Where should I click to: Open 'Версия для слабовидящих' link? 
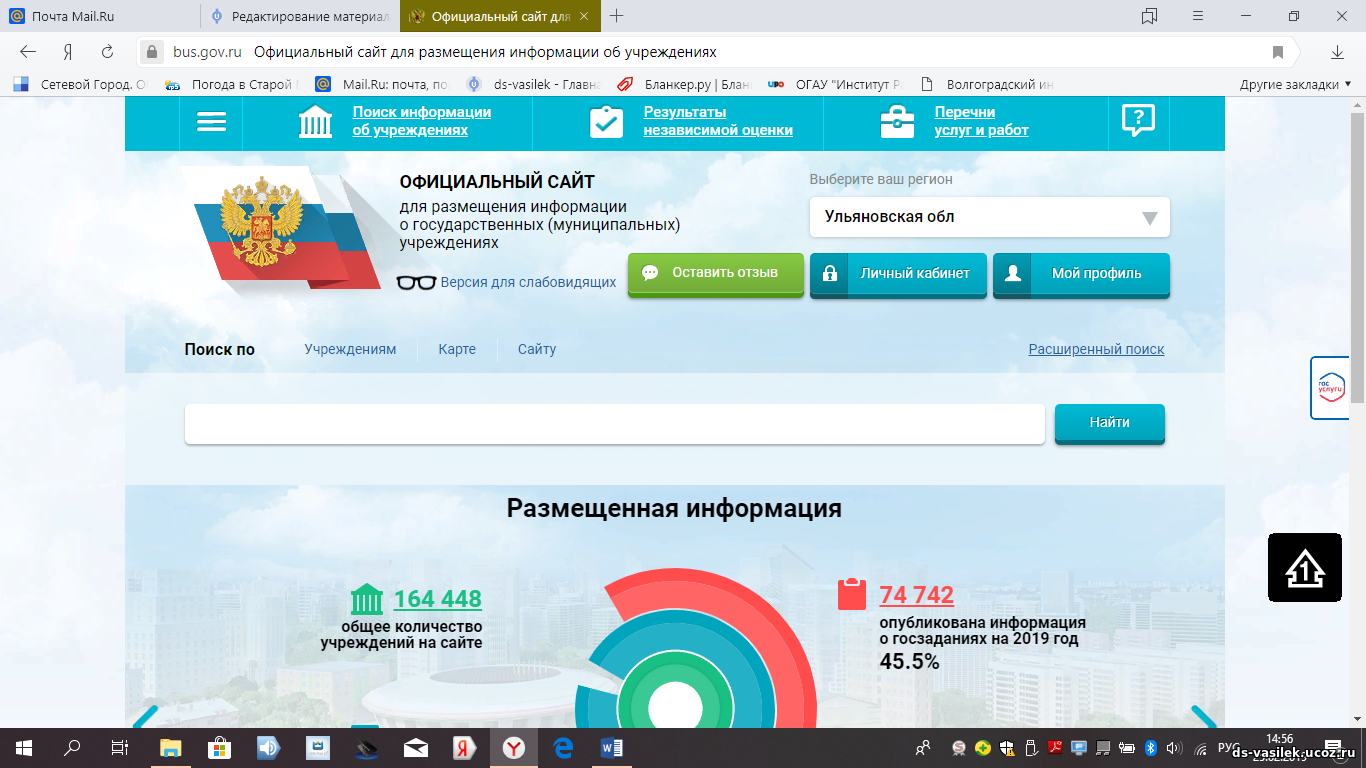point(529,282)
